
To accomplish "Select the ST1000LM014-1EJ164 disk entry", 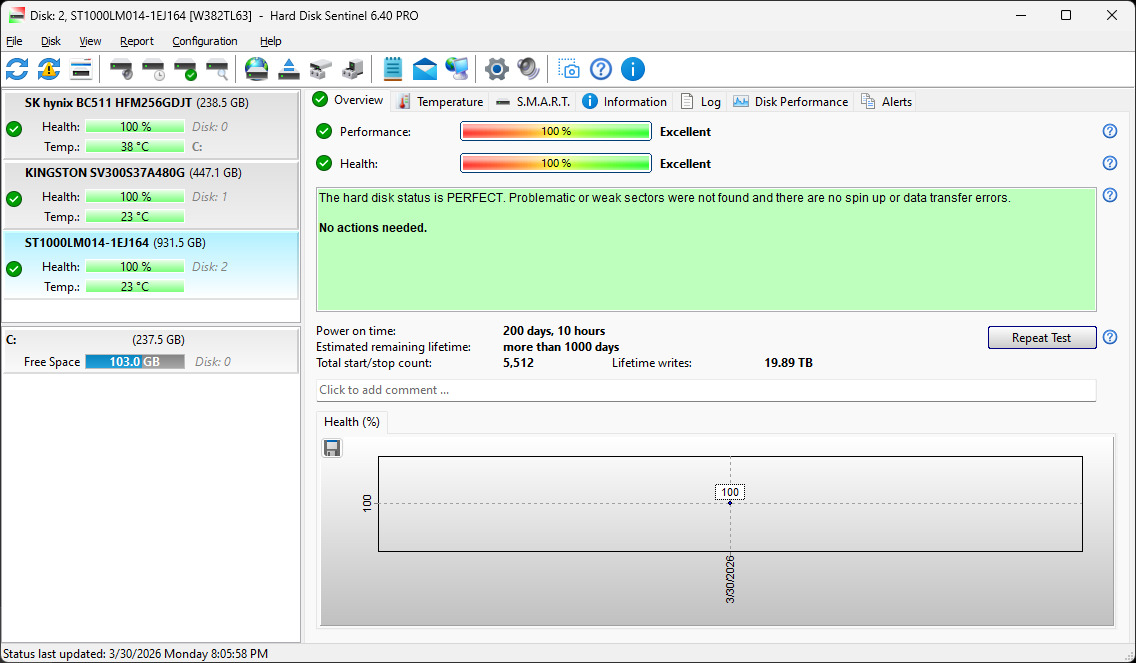I will (x=151, y=265).
